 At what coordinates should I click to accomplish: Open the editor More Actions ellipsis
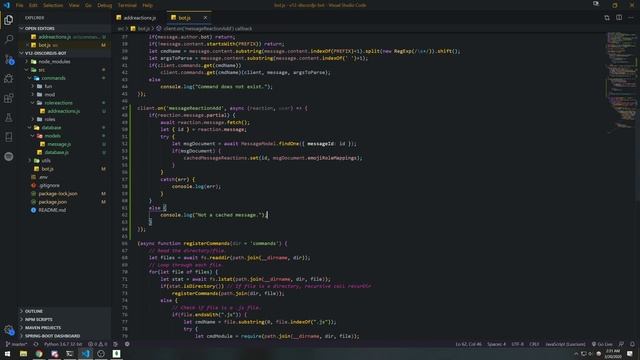click(631, 18)
